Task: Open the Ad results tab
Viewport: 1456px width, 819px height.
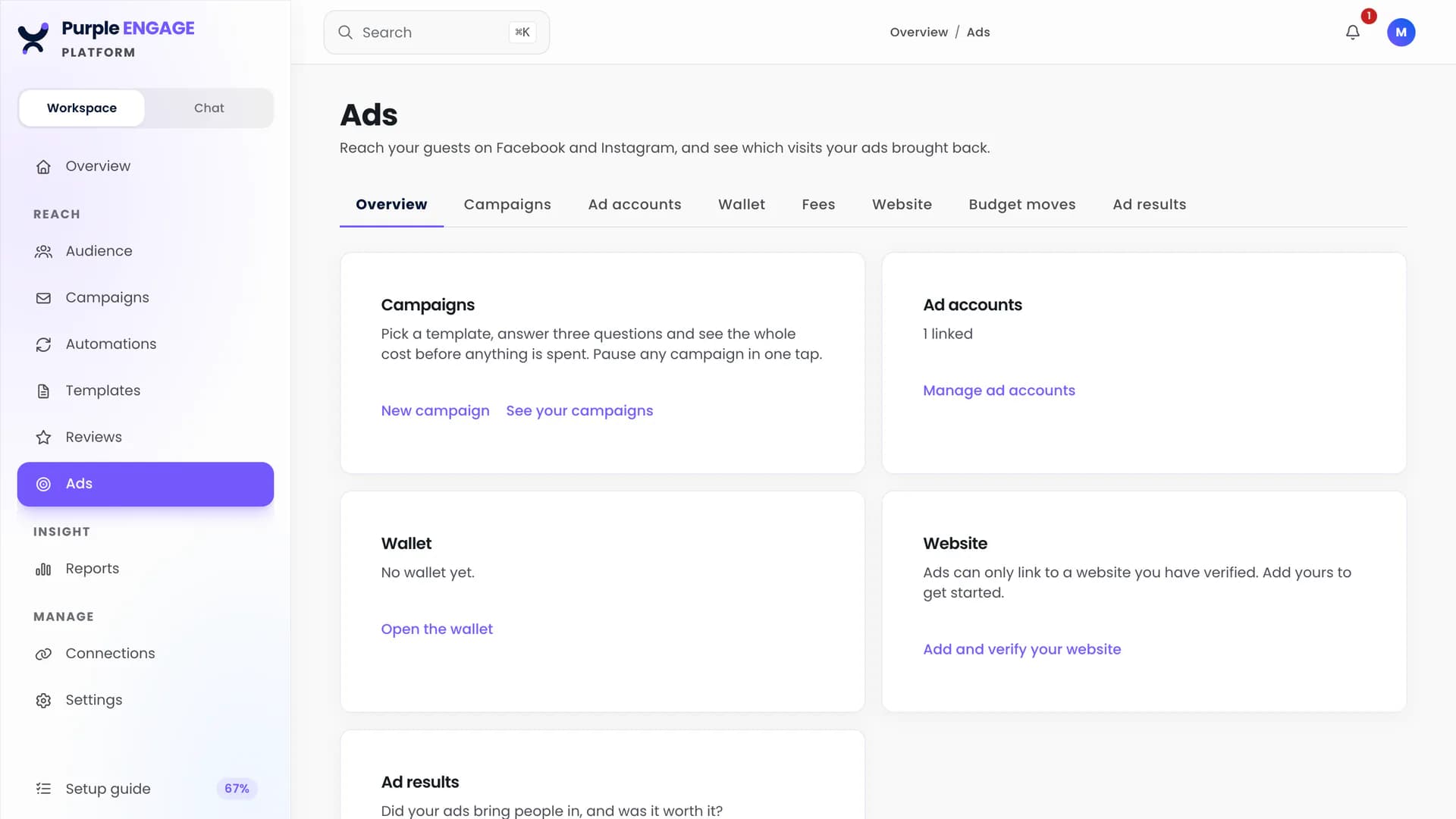Action: click(1149, 205)
